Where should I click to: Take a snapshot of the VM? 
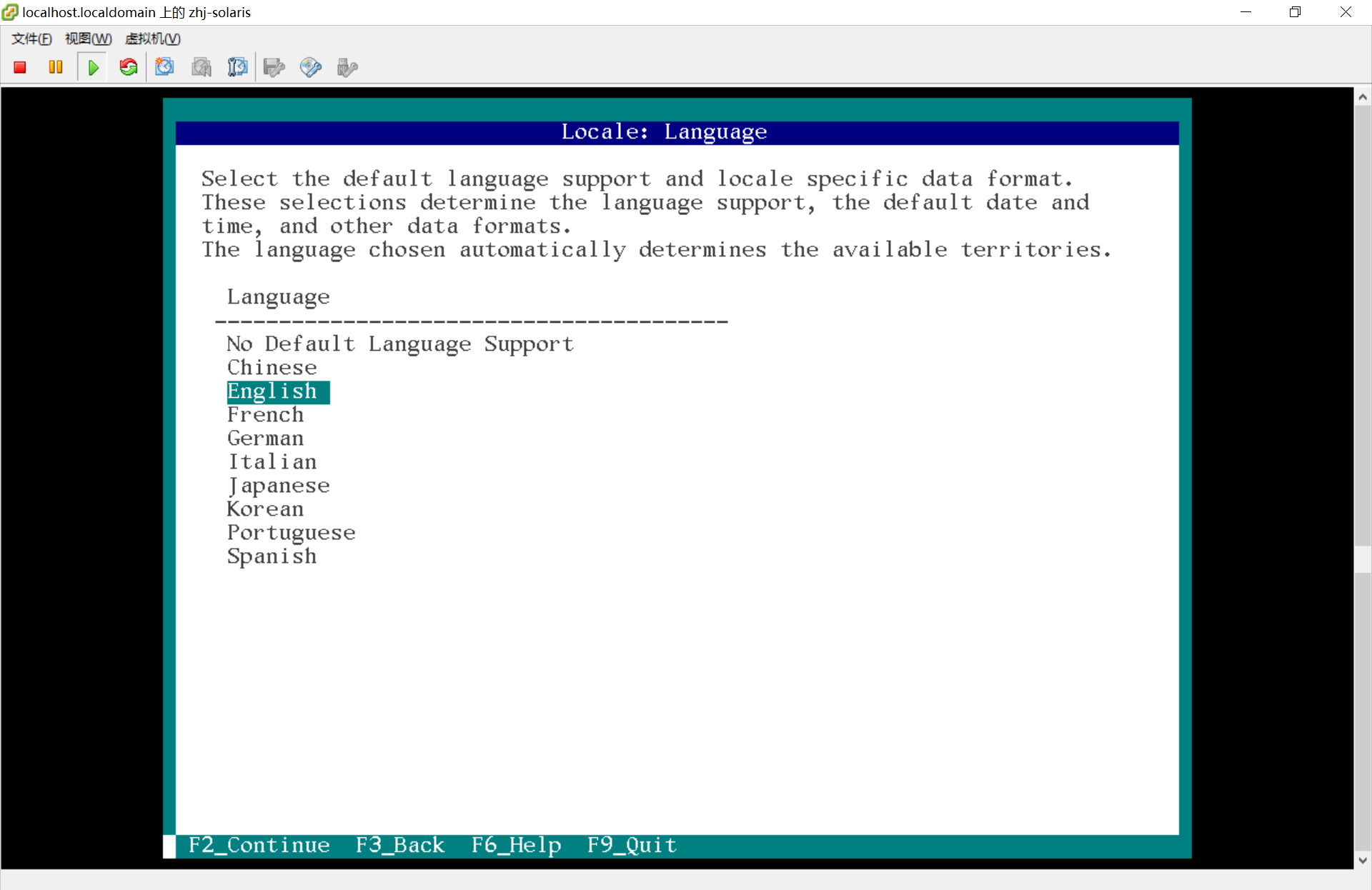tap(165, 67)
